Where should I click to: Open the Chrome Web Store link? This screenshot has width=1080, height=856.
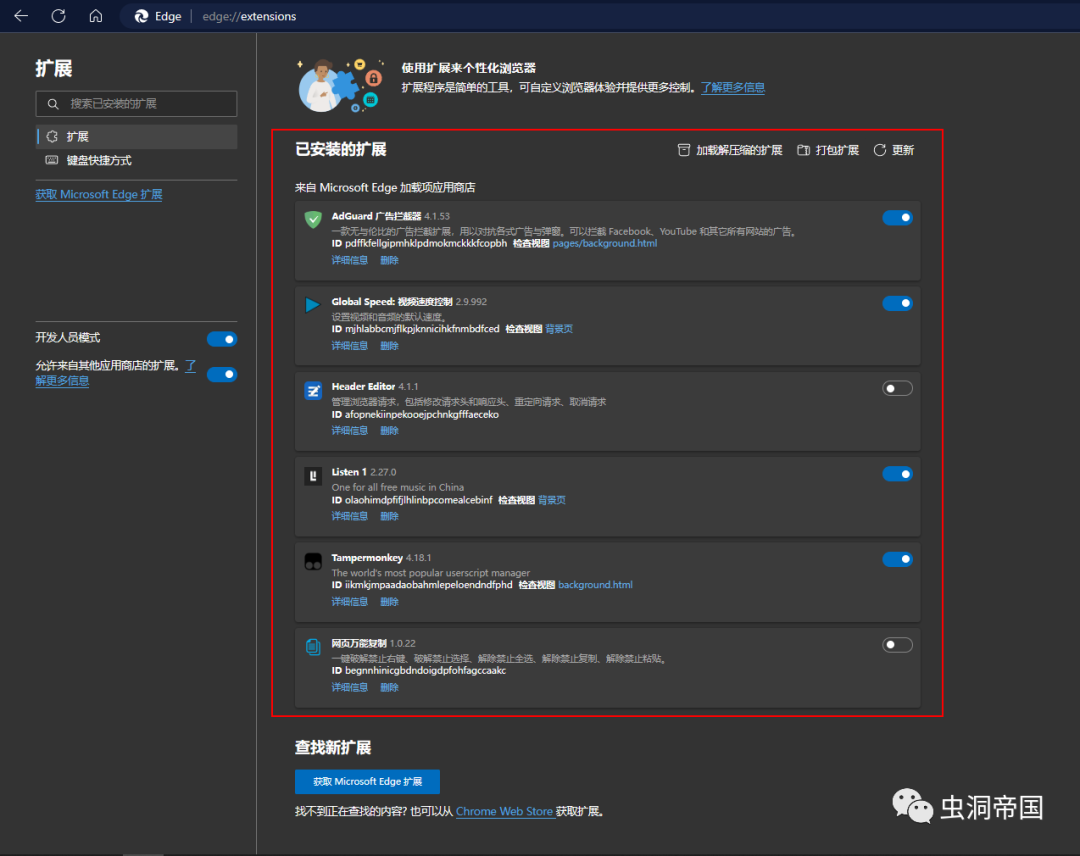coord(504,811)
